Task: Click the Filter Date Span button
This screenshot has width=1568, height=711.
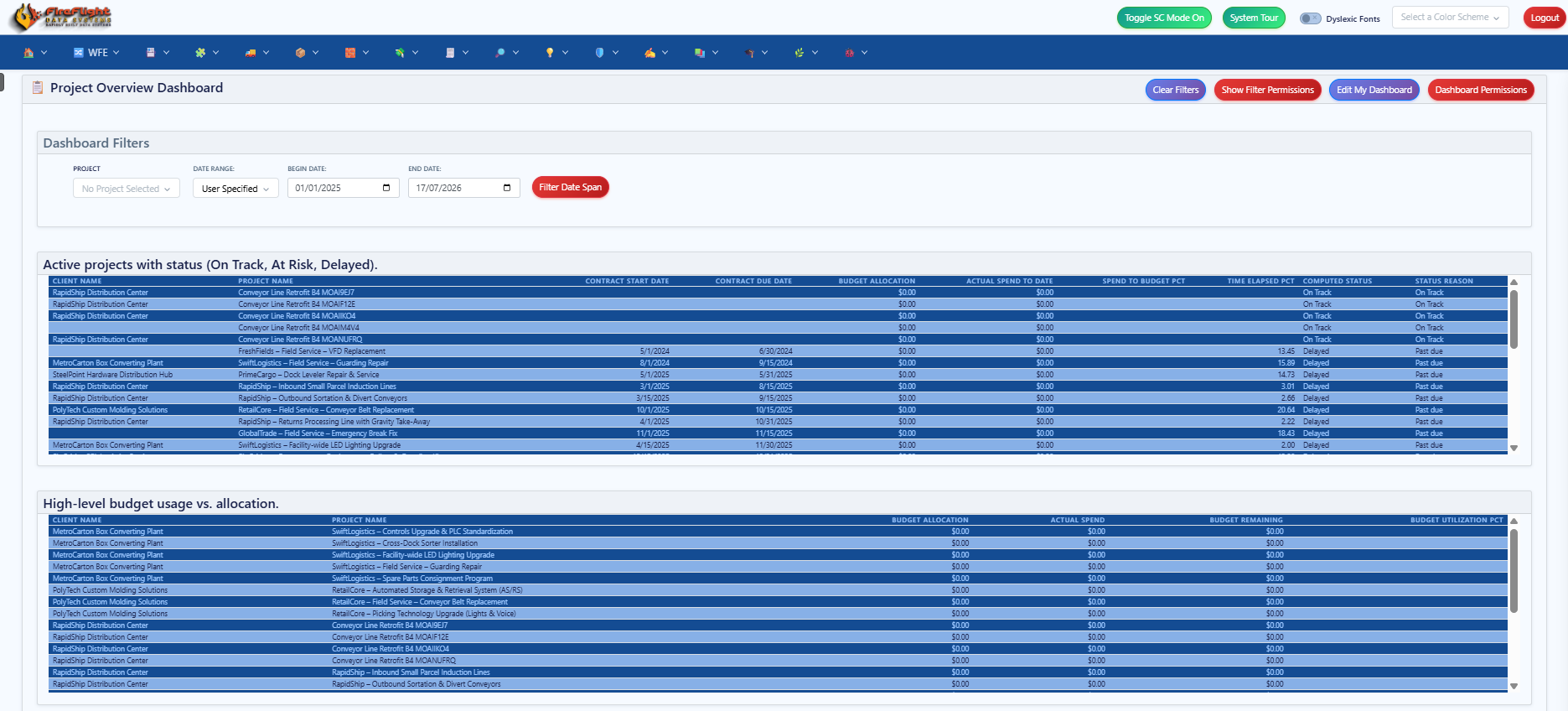Action: (x=570, y=187)
